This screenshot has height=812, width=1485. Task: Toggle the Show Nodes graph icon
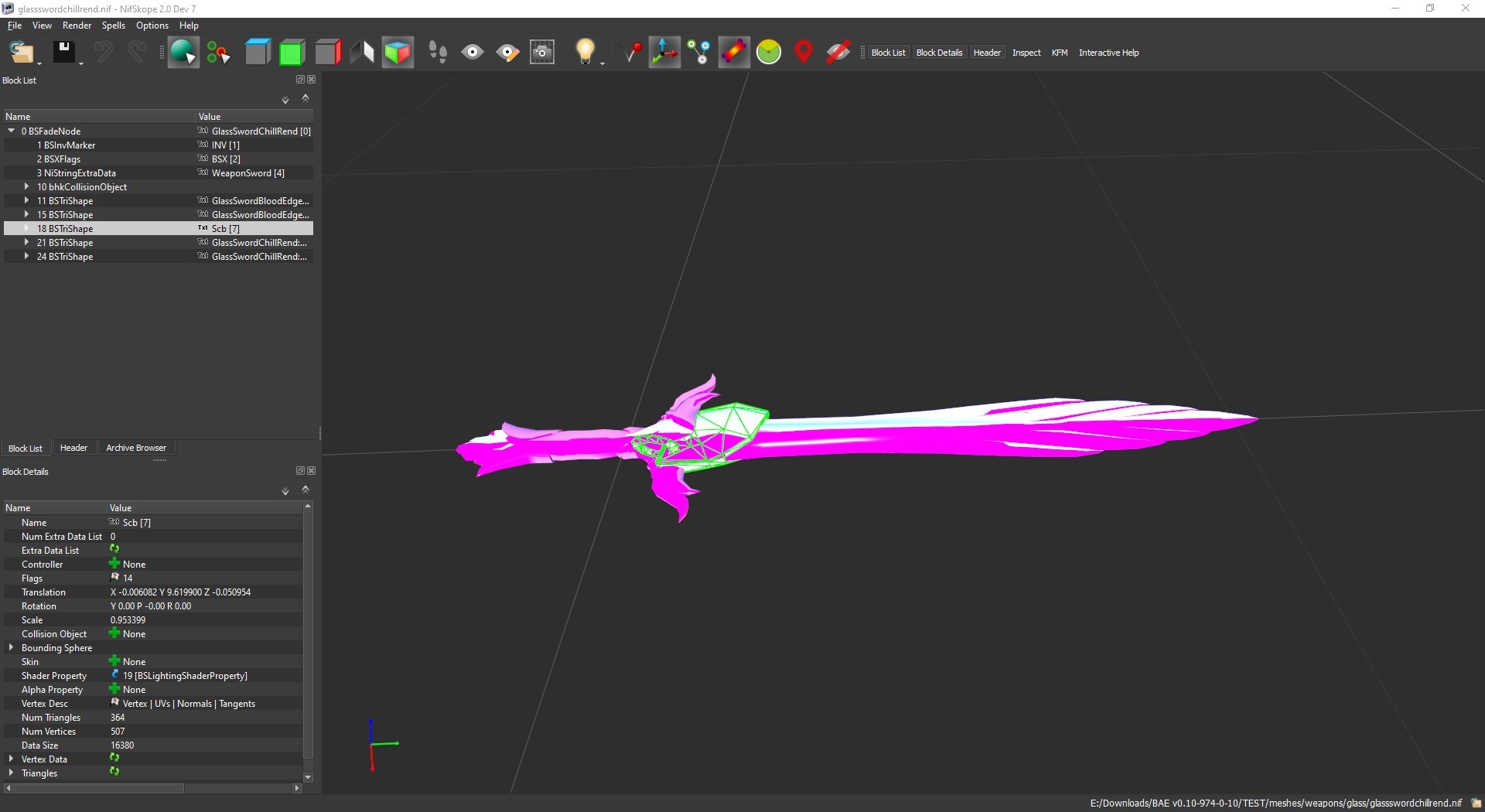pyautogui.click(x=699, y=53)
